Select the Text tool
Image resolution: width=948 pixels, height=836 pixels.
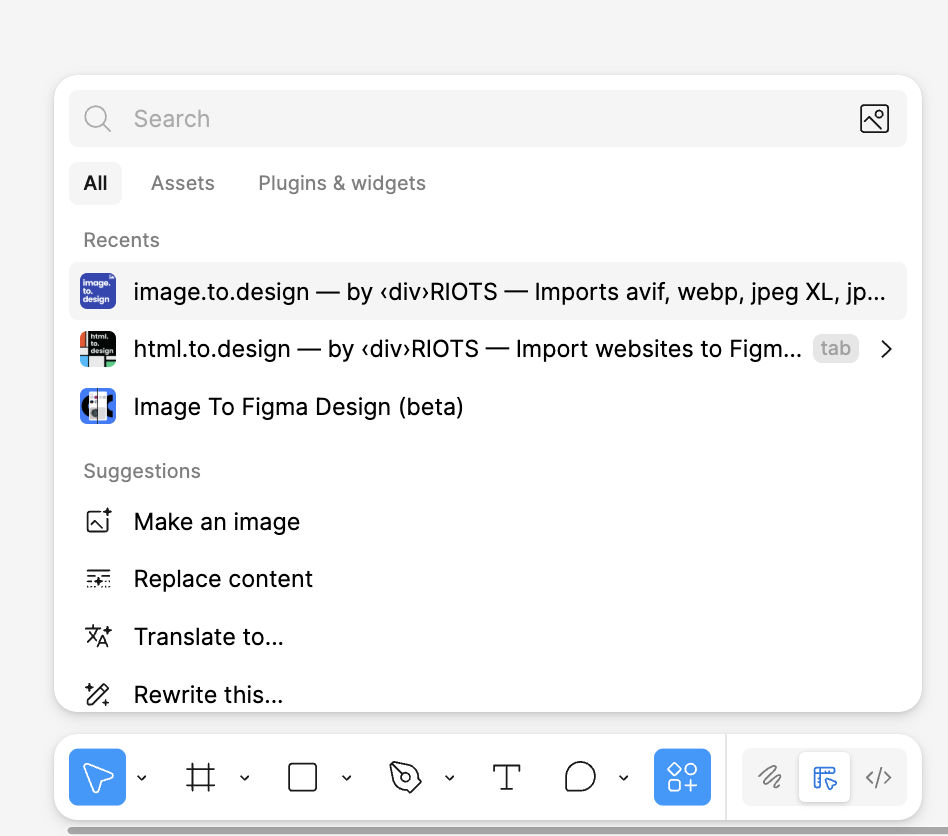point(507,777)
